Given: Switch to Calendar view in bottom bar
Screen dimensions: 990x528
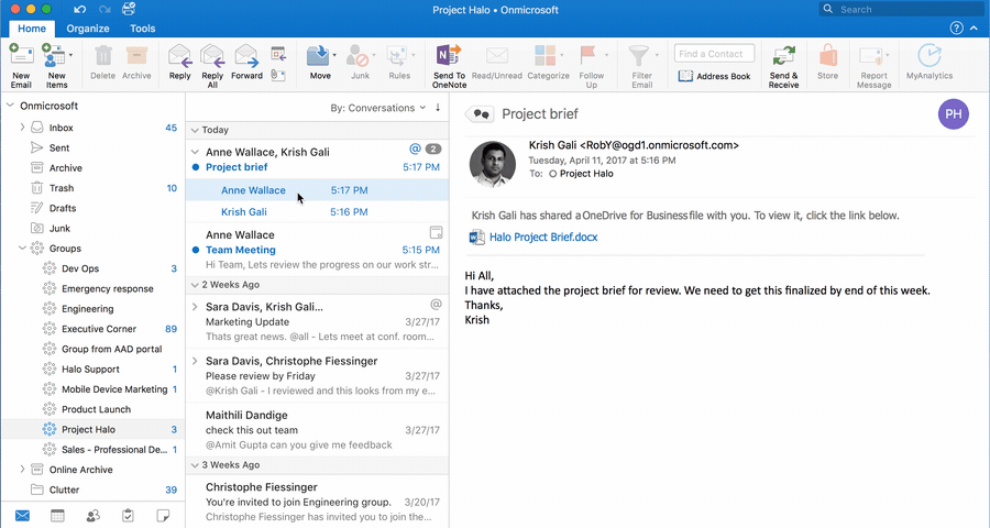Looking at the screenshot, I should pos(57,515).
